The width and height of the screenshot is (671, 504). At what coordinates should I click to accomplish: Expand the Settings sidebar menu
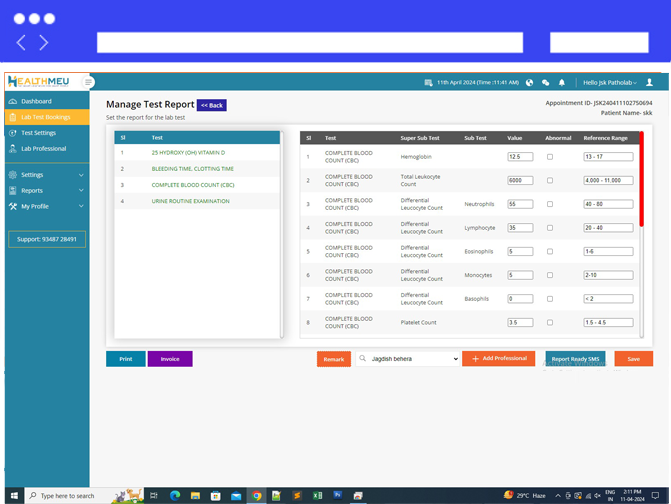point(45,175)
